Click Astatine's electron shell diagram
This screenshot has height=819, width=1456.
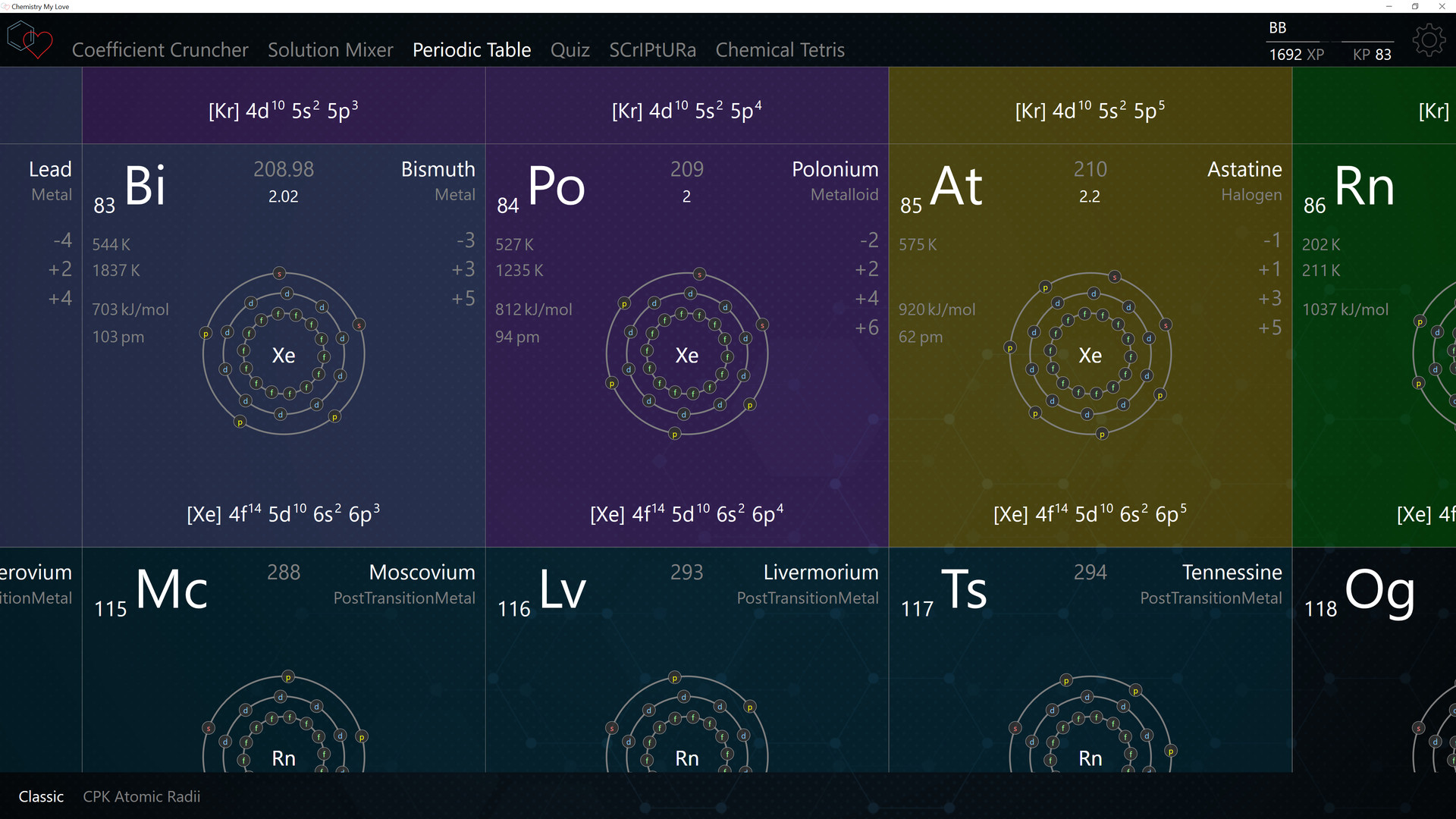(x=1090, y=353)
